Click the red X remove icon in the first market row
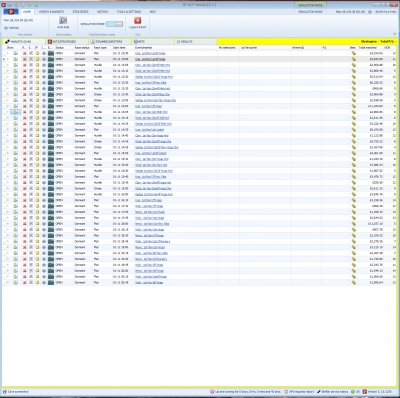Viewport: 400px width, 398px height. coord(24,53)
